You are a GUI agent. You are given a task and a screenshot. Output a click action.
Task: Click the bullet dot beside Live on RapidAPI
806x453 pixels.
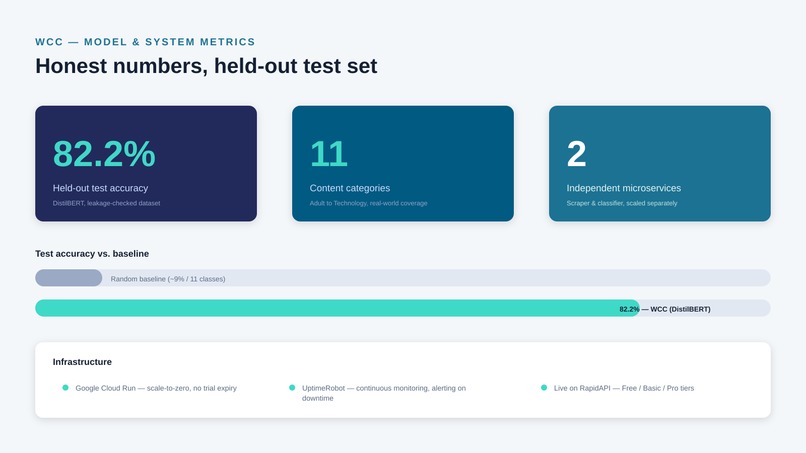coord(544,388)
